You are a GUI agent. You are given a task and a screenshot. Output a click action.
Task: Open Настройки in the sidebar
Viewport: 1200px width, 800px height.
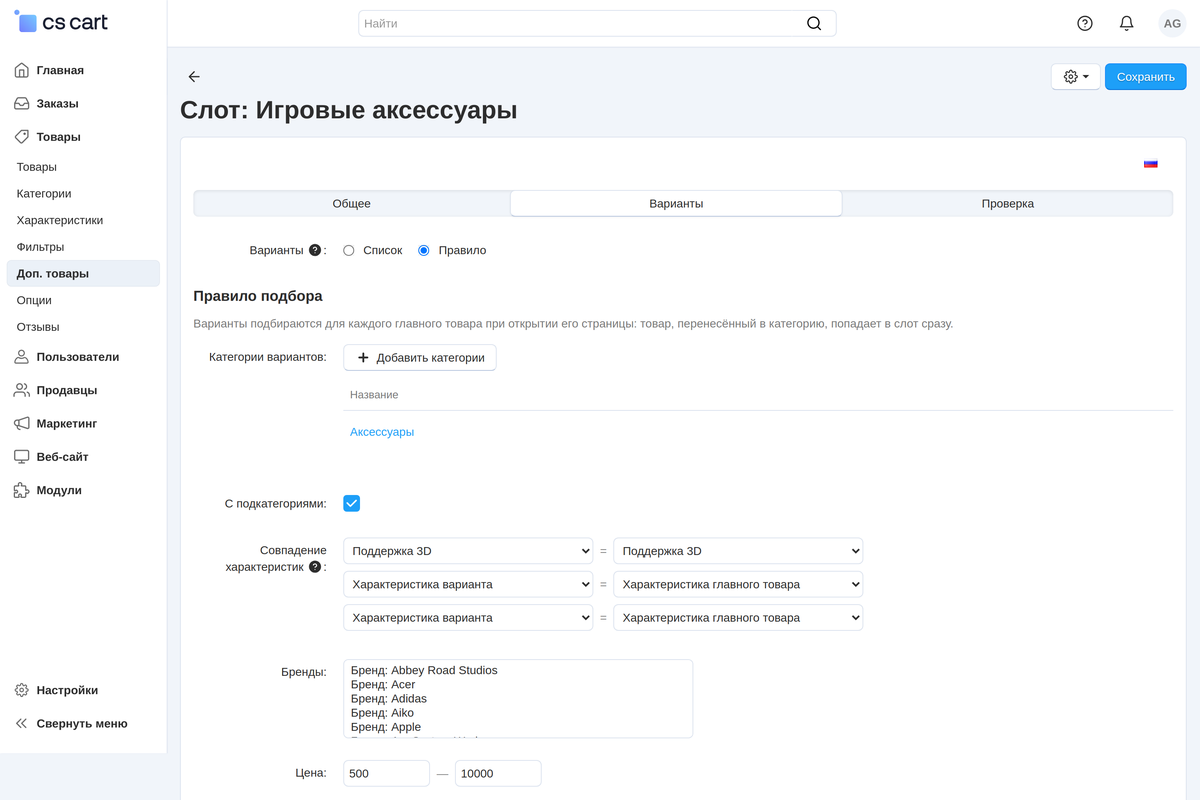click(67, 690)
